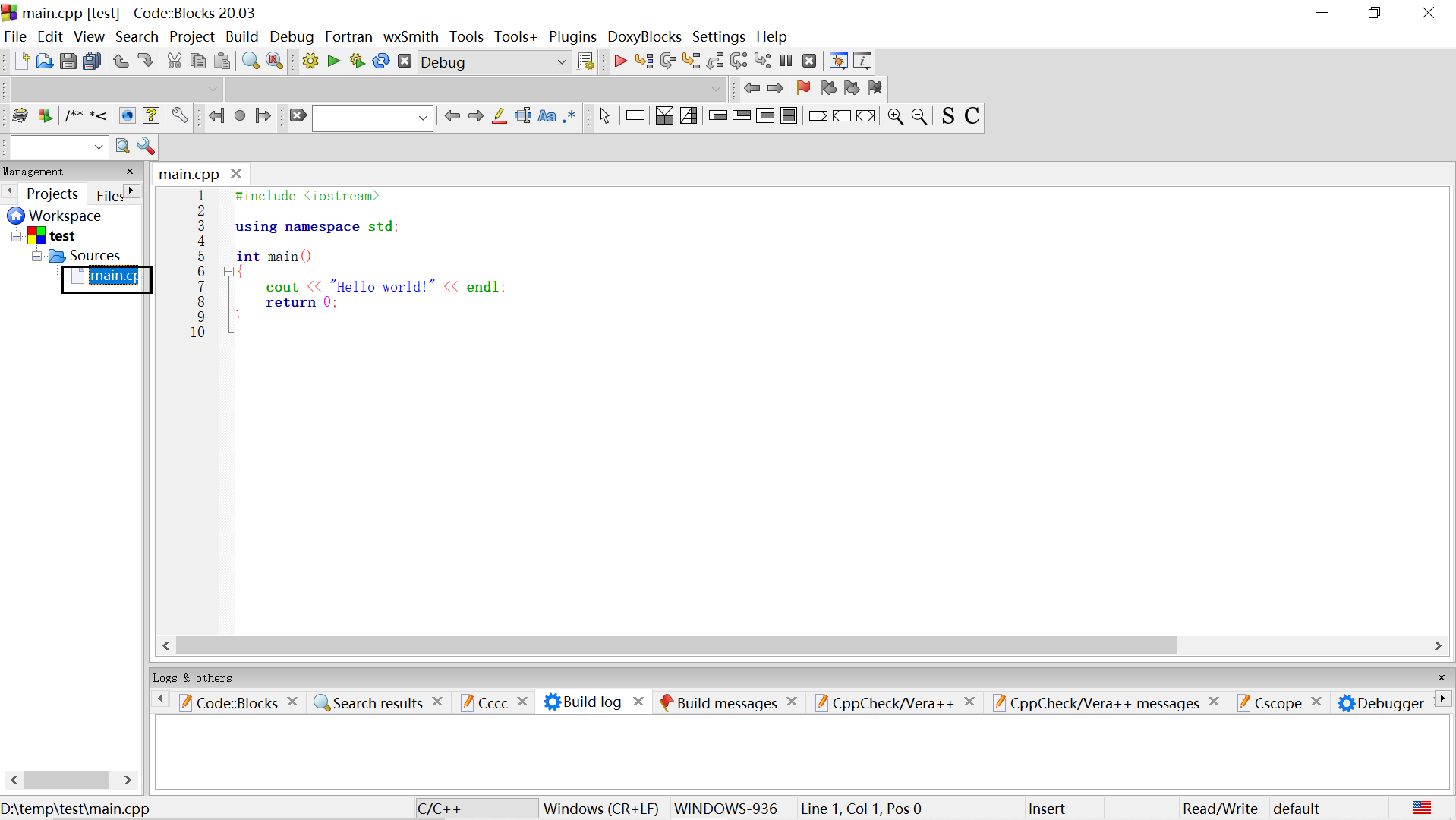
Task: Toggle selected text search option
Action: click(x=523, y=116)
